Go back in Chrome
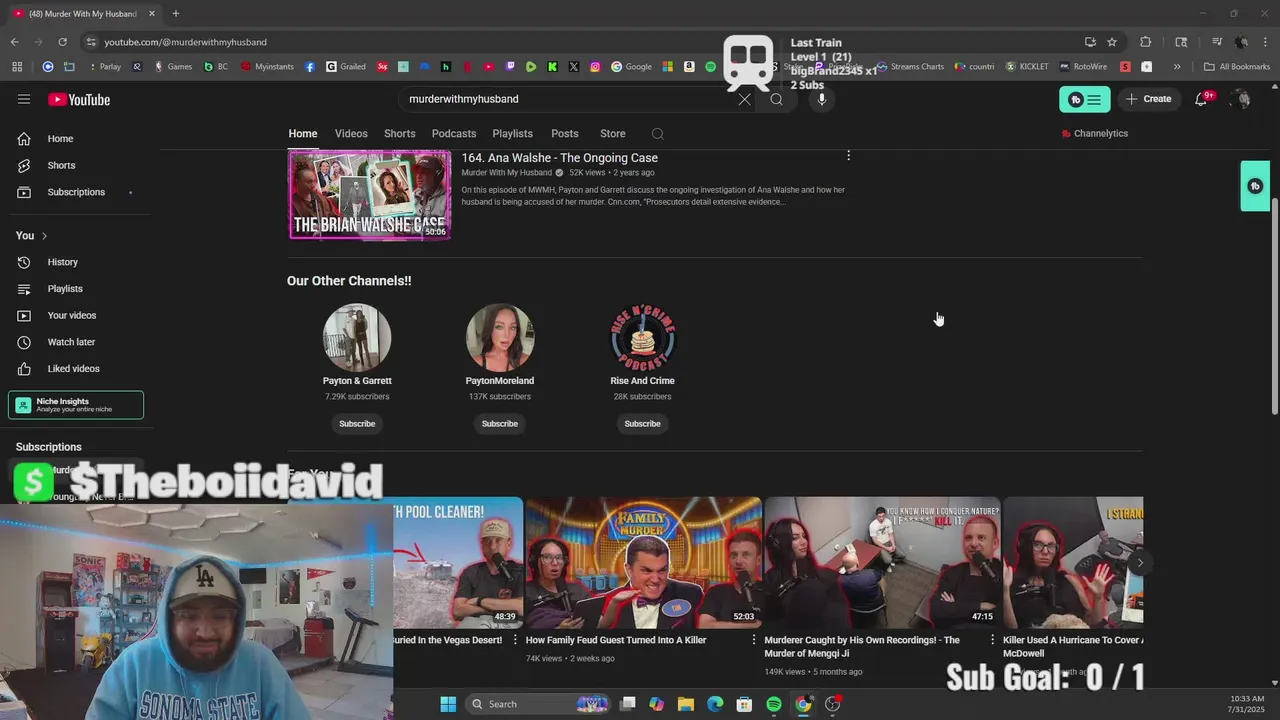 click(14, 42)
